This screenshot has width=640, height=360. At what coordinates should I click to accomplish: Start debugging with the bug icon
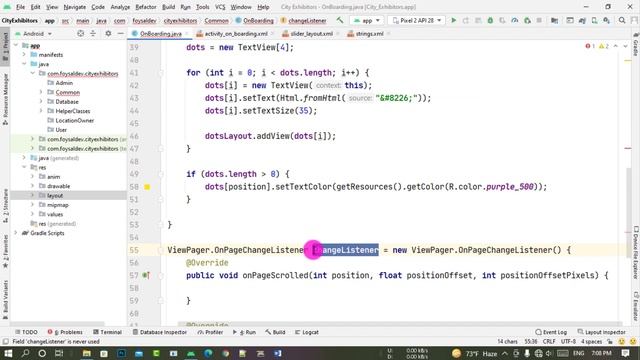(490, 20)
